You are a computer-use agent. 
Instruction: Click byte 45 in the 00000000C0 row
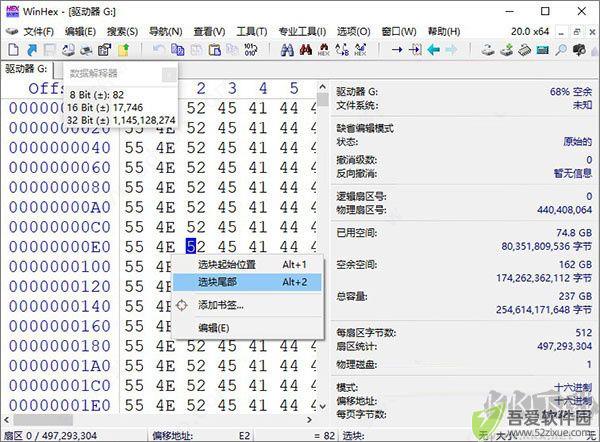pos(227,227)
